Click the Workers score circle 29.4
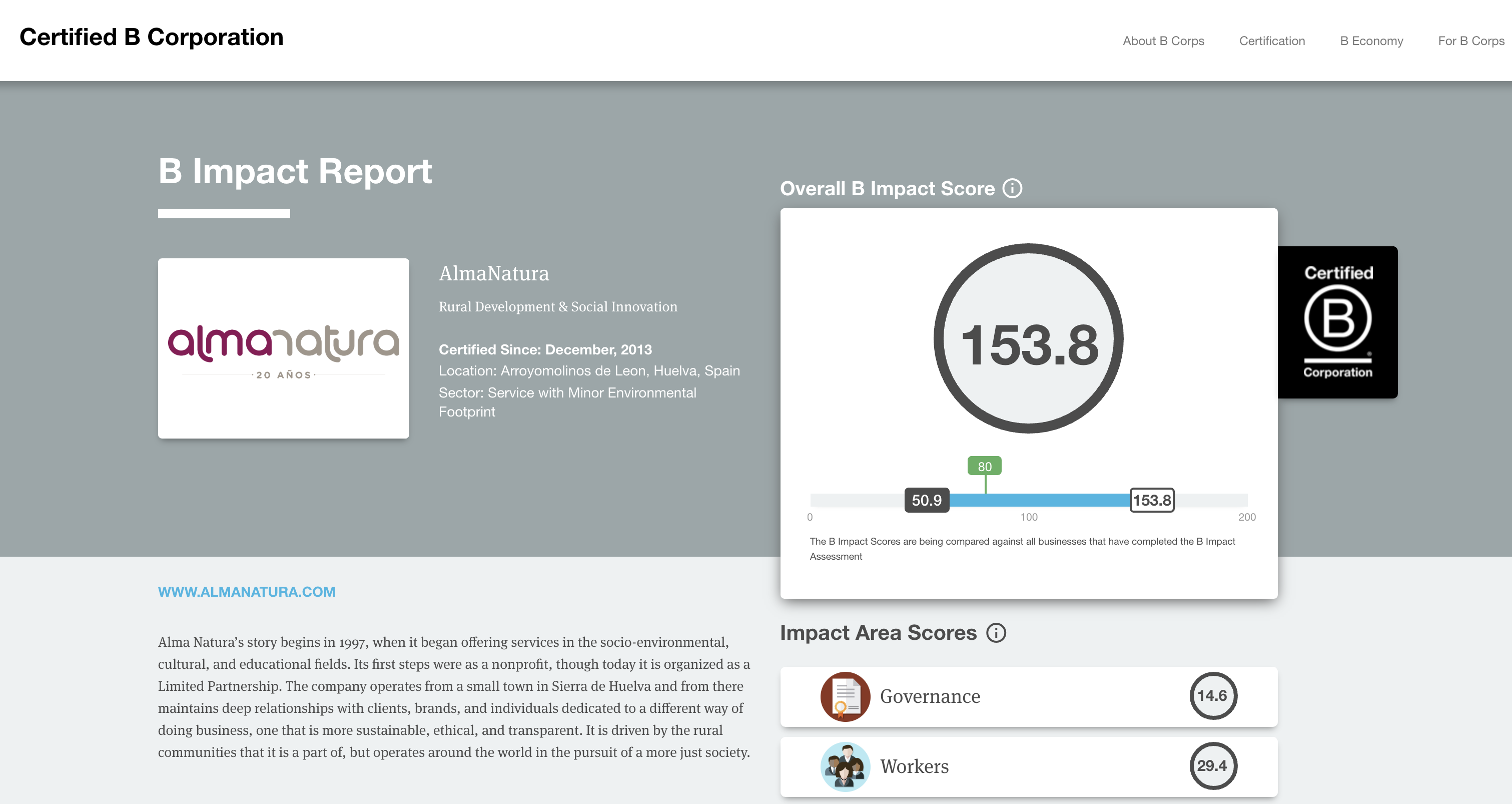Image resolution: width=1512 pixels, height=804 pixels. pyautogui.click(x=1213, y=766)
